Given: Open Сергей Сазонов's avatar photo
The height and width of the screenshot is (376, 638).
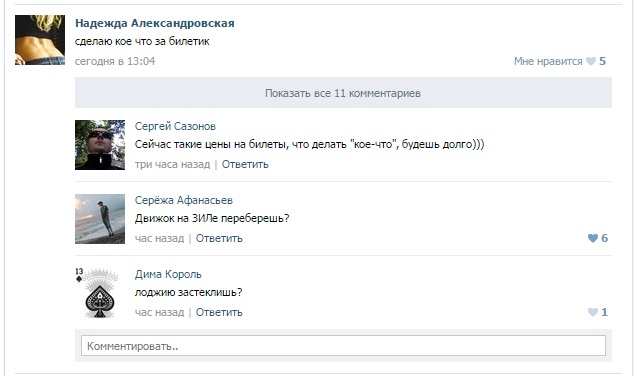Looking at the screenshot, I should (x=100, y=145).
